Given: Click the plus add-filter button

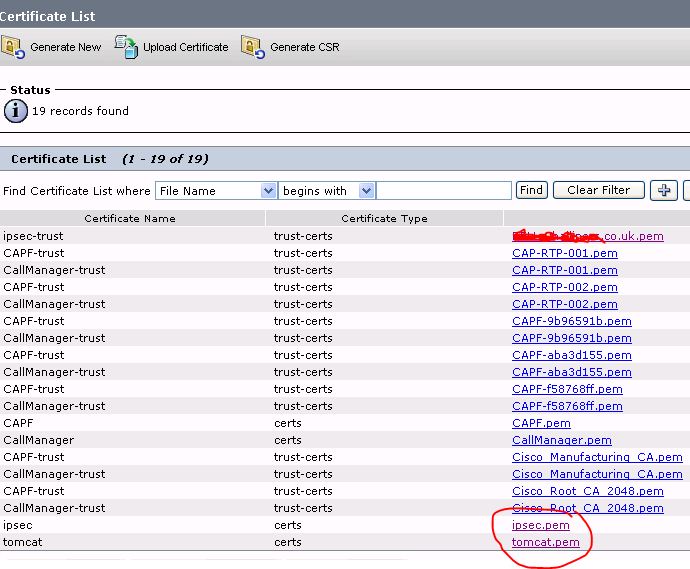Looking at the screenshot, I should (664, 190).
